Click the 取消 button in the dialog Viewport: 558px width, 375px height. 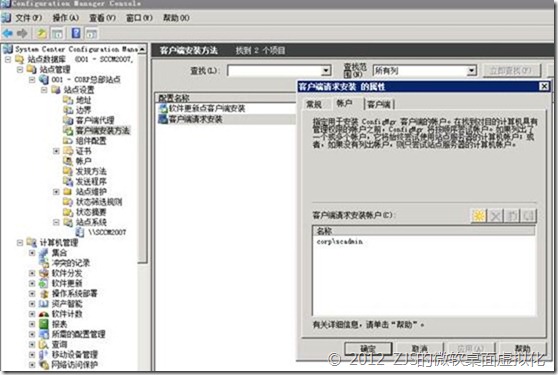(420, 348)
